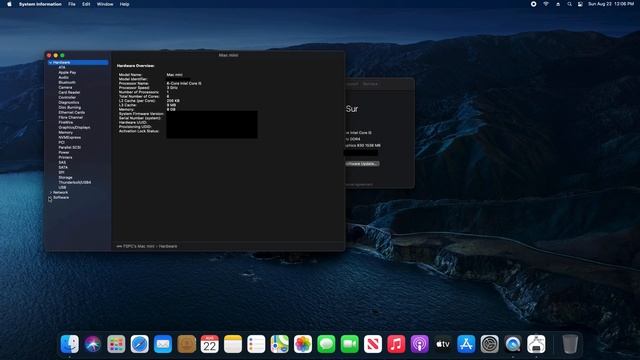Select Audio in the sidebar

tap(63, 77)
